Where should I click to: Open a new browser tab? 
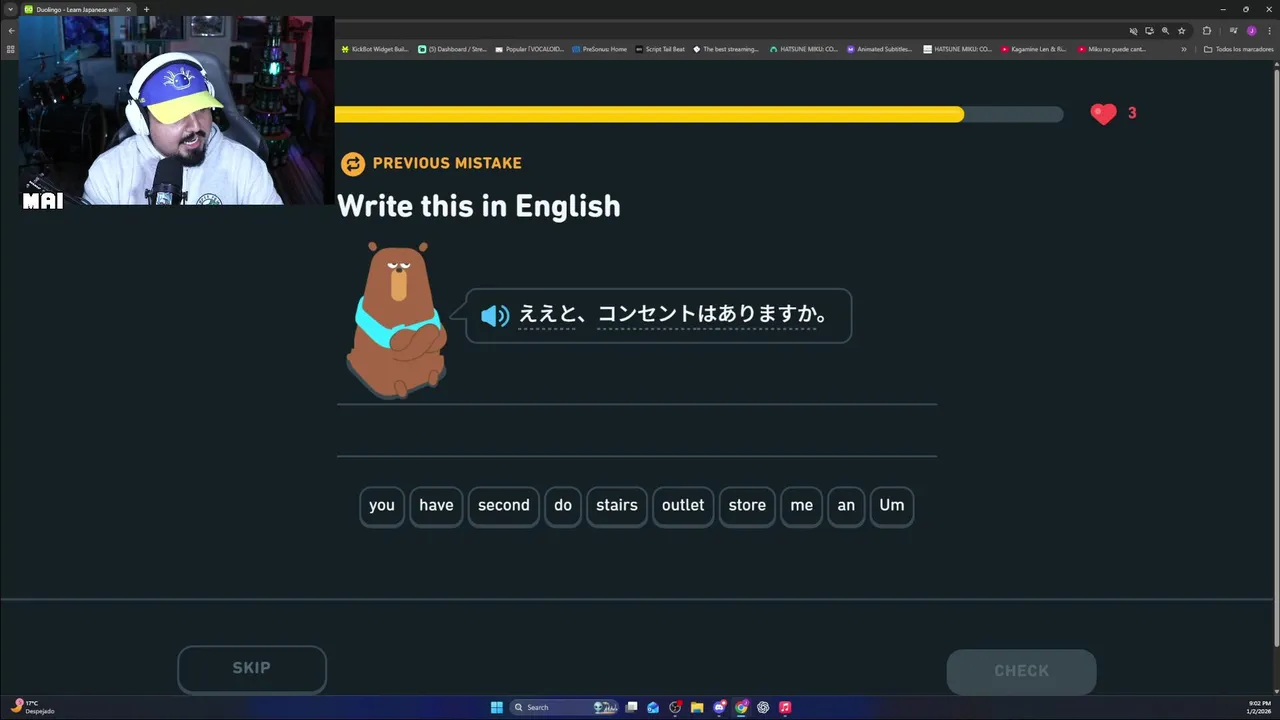pos(146,9)
